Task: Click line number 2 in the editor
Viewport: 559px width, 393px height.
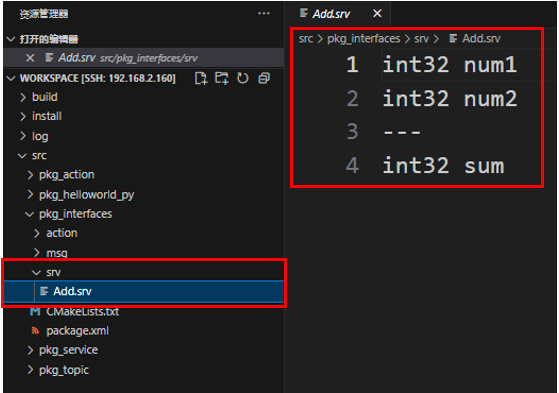Action: [352, 98]
